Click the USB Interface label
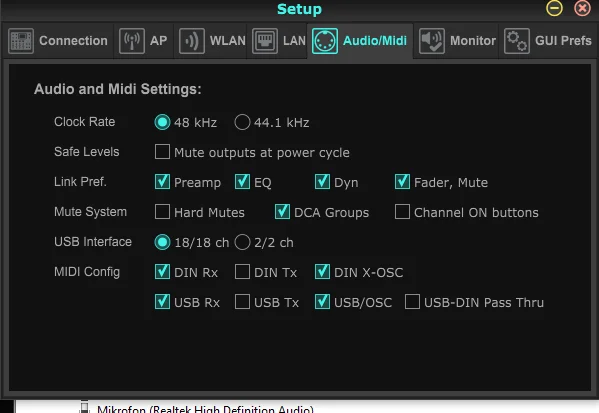Screen dimensions: 599x413 point(93,242)
